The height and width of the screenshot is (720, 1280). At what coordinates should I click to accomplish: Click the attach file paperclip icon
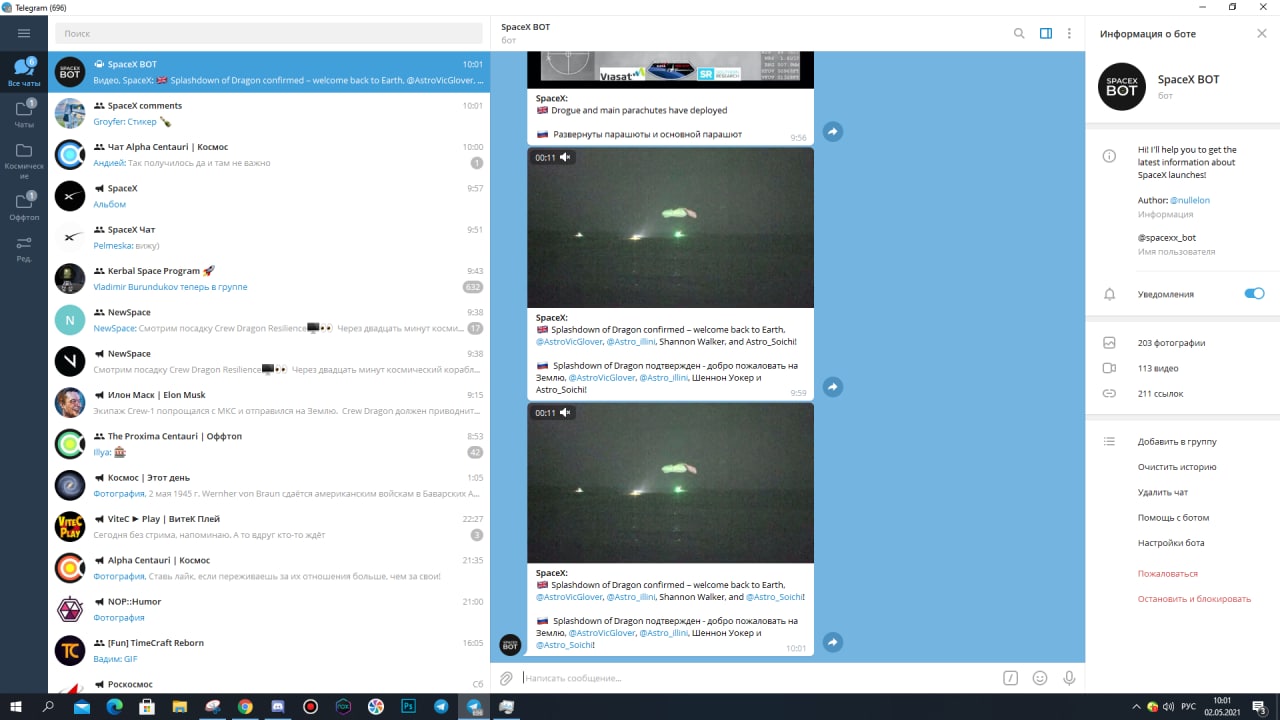pos(506,678)
